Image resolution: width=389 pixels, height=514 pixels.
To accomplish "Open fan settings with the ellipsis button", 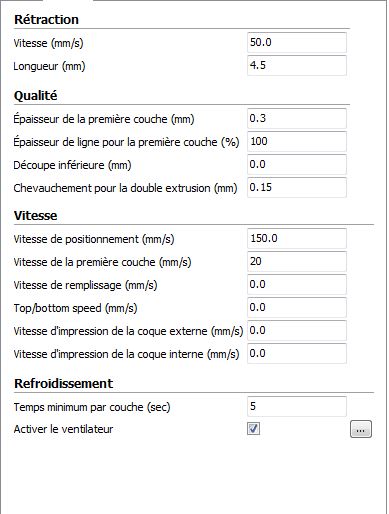I will [x=361, y=429].
